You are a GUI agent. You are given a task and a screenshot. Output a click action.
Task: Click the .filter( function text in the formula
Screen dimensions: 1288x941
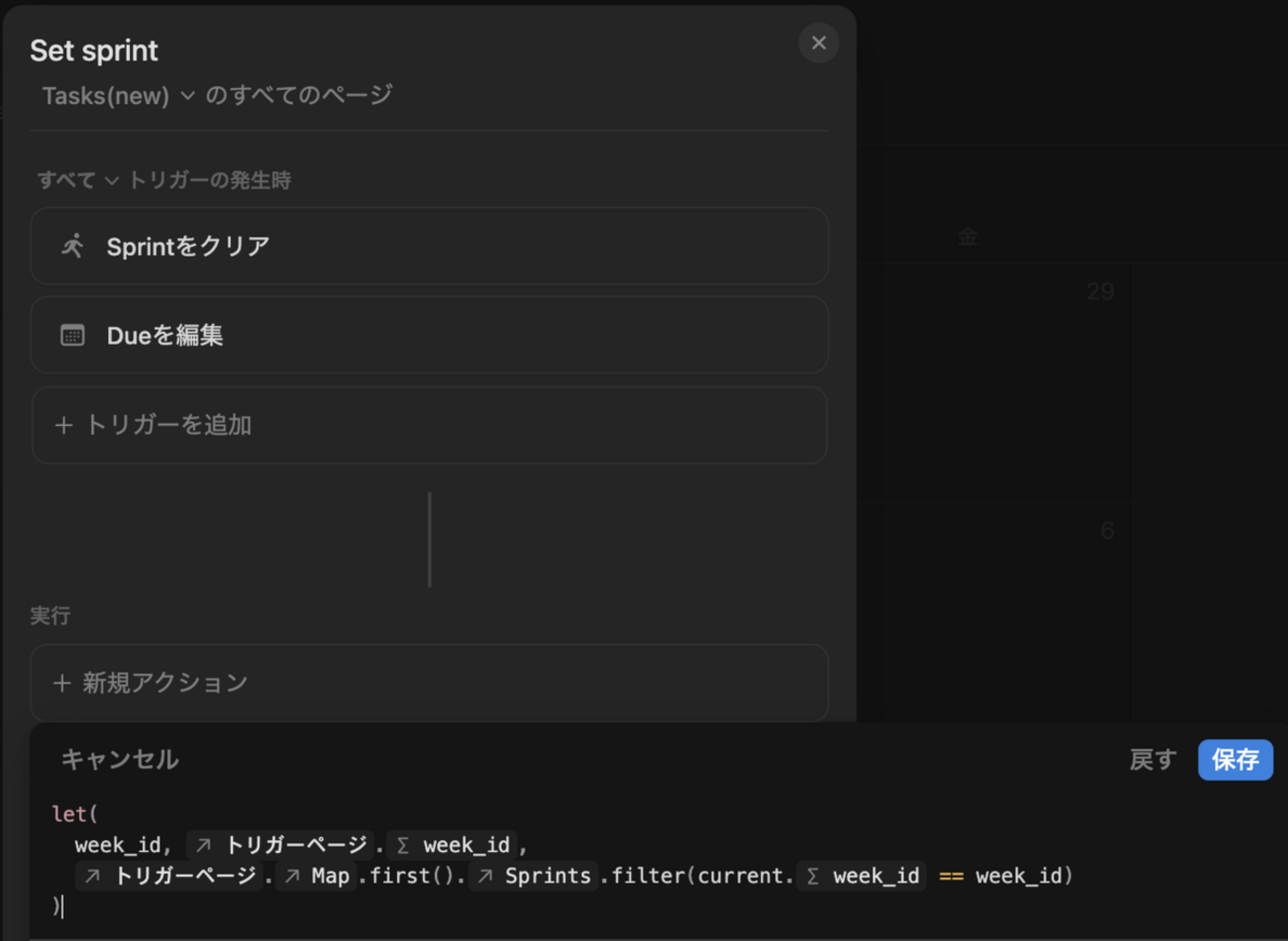648,876
